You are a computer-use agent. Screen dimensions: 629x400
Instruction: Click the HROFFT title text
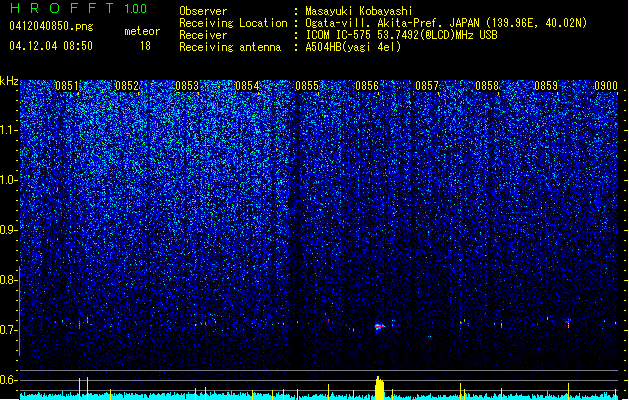point(62,8)
